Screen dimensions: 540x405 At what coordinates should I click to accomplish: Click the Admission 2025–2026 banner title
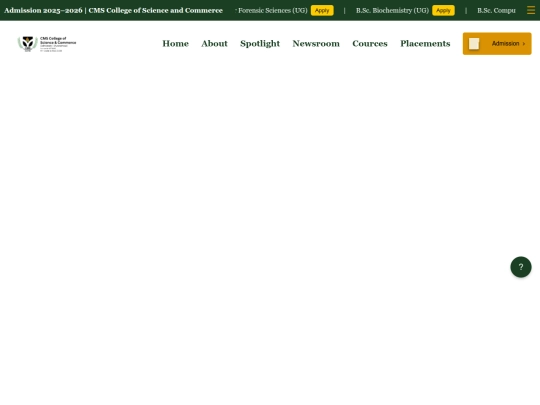tap(113, 10)
